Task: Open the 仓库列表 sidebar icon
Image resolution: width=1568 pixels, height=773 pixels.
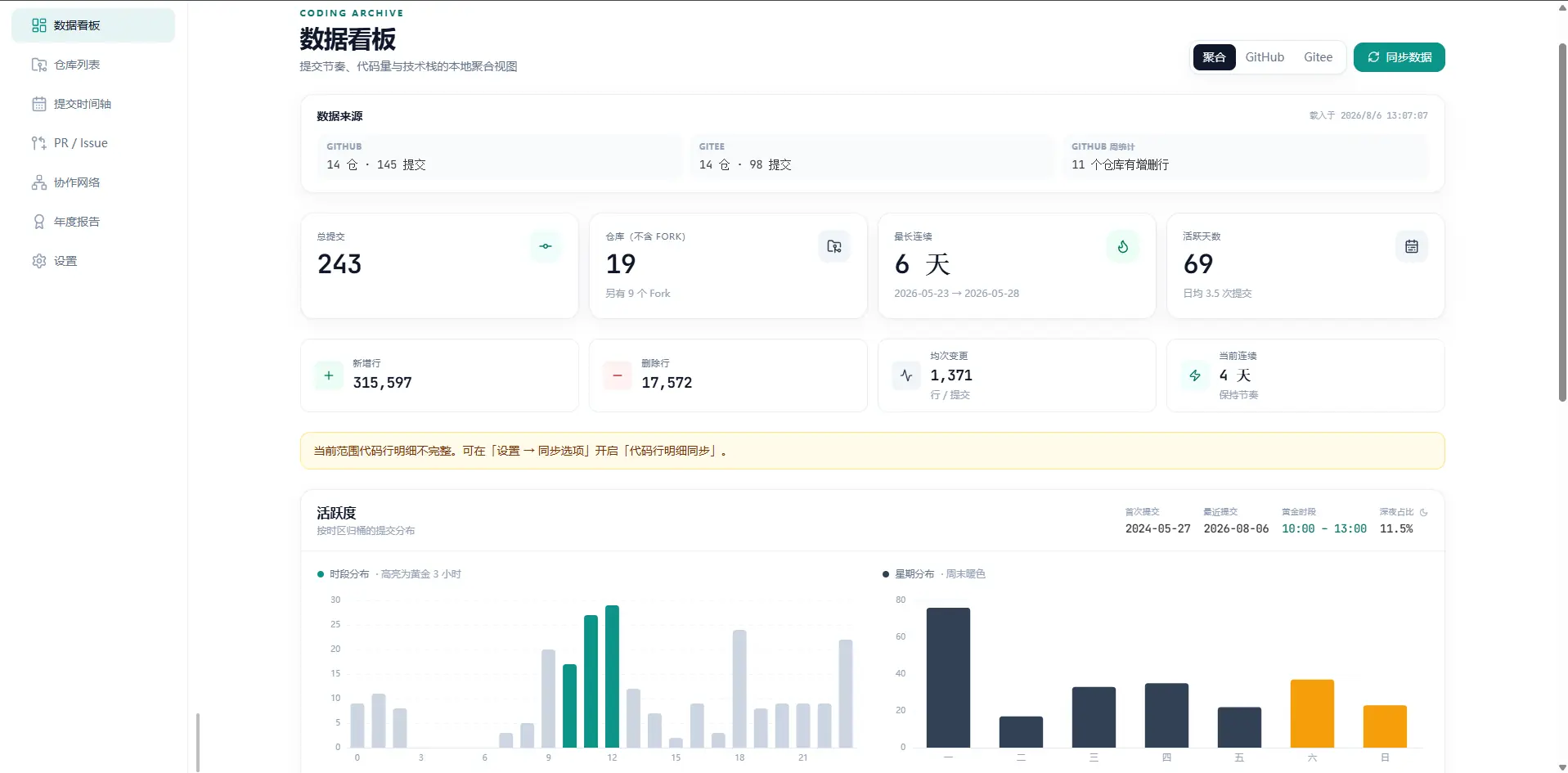Action: (x=38, y=65)
